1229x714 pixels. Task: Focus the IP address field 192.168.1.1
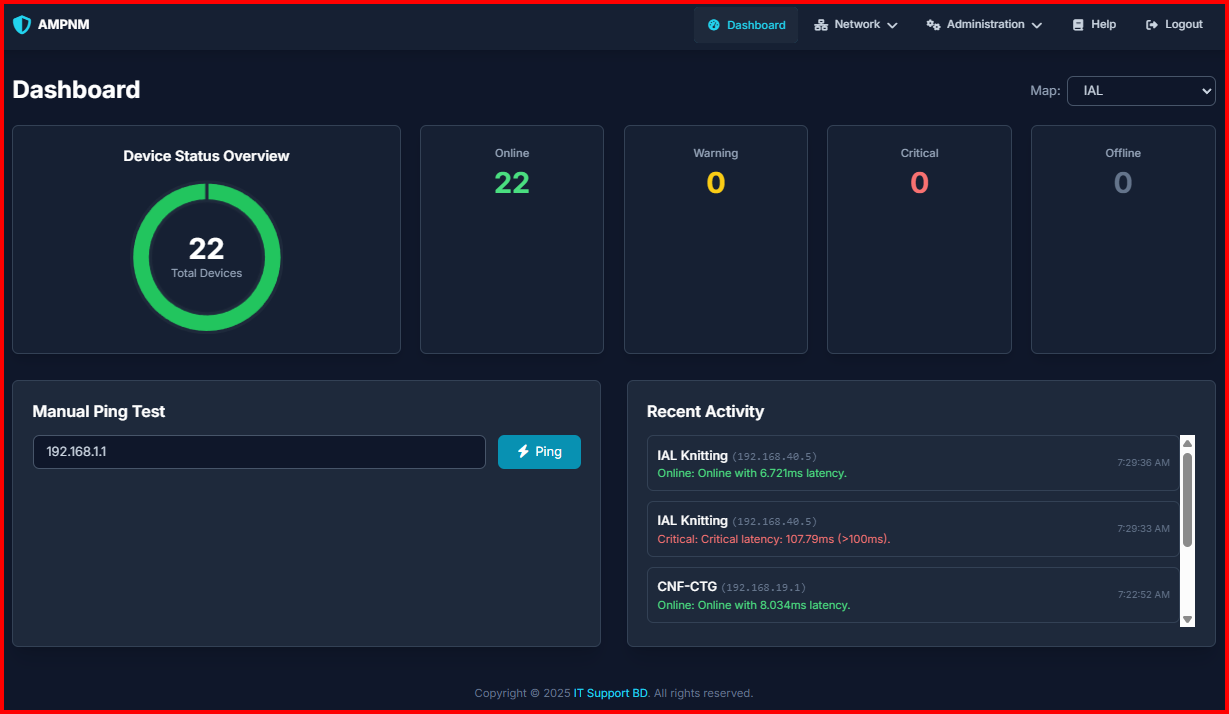(259, 452)
